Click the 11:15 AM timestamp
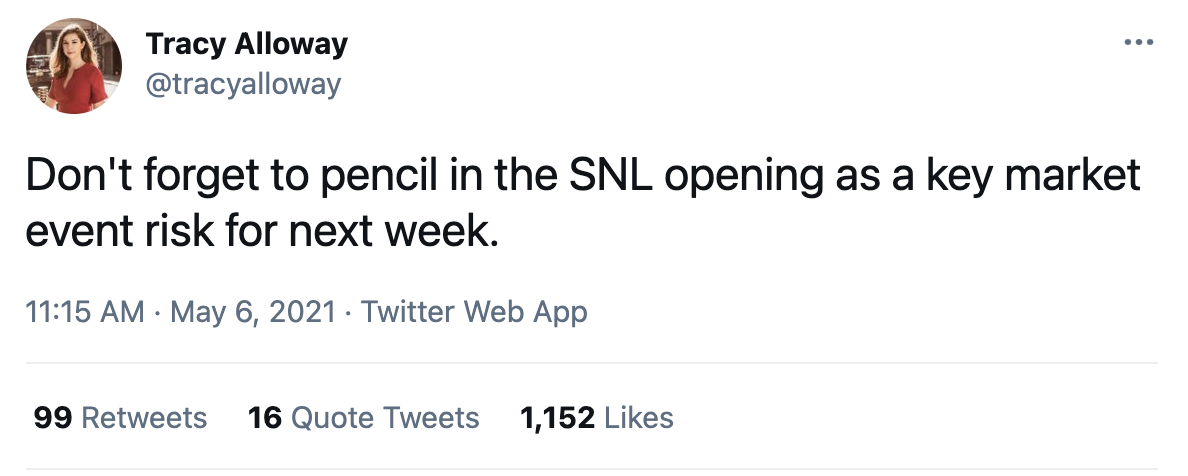1188x476 pixels. click(x=84, y=313)
